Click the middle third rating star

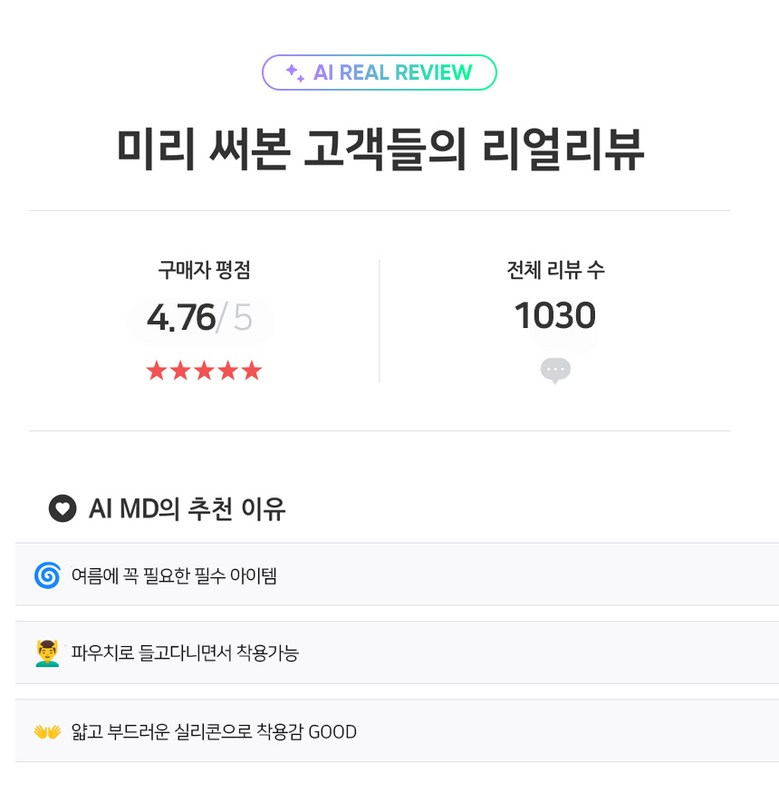(204, 371)
